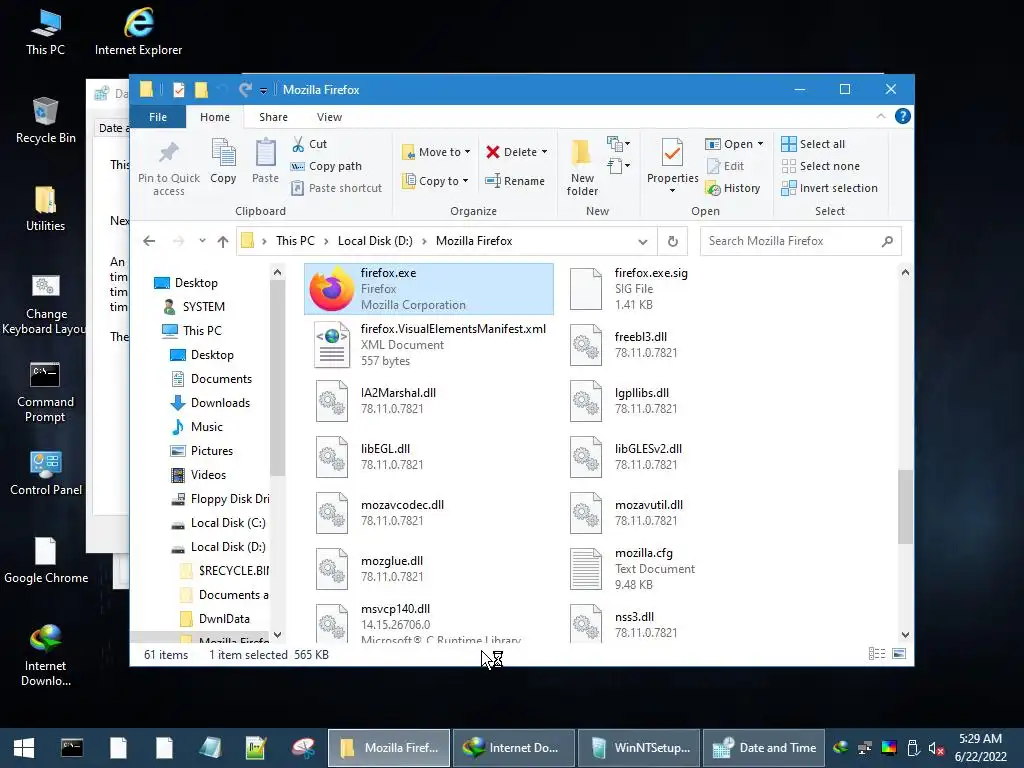Switch to the View tab

(x=329, y=117)
